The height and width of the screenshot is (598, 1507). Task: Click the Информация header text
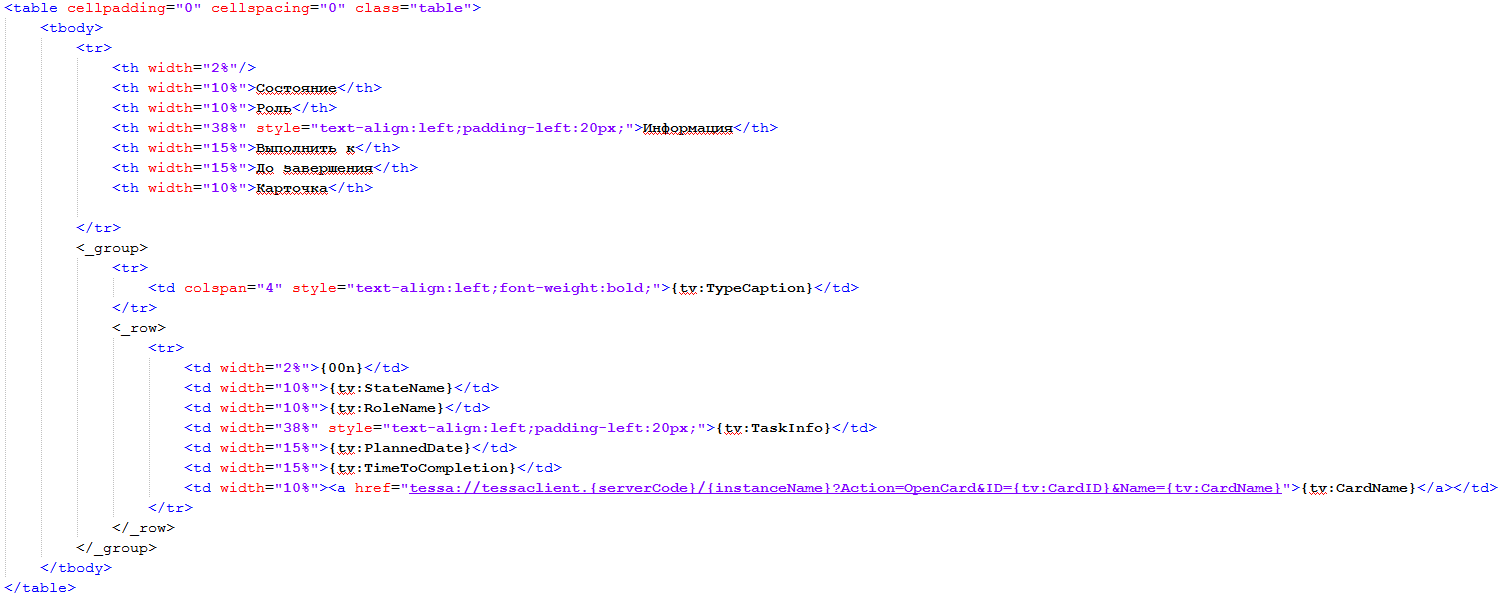687,128
